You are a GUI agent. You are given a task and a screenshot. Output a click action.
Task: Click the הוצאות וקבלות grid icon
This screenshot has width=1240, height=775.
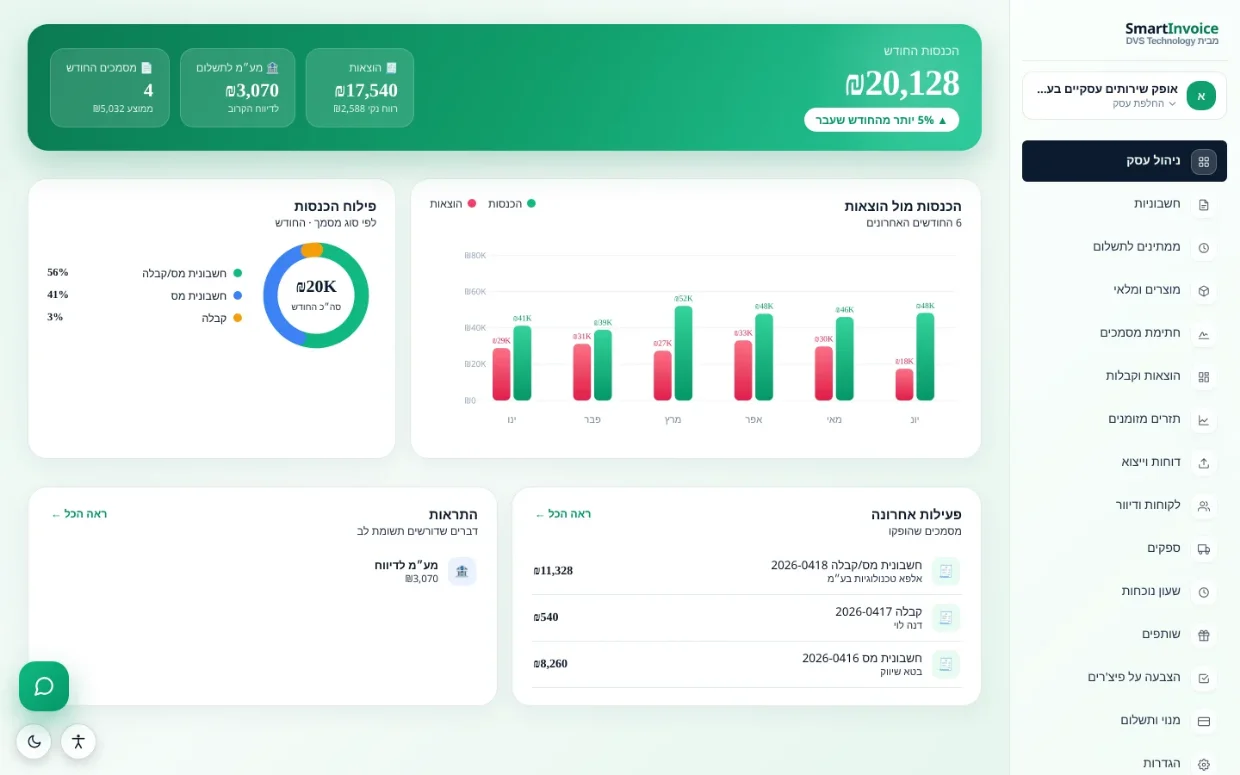[x=1204, y=377]
